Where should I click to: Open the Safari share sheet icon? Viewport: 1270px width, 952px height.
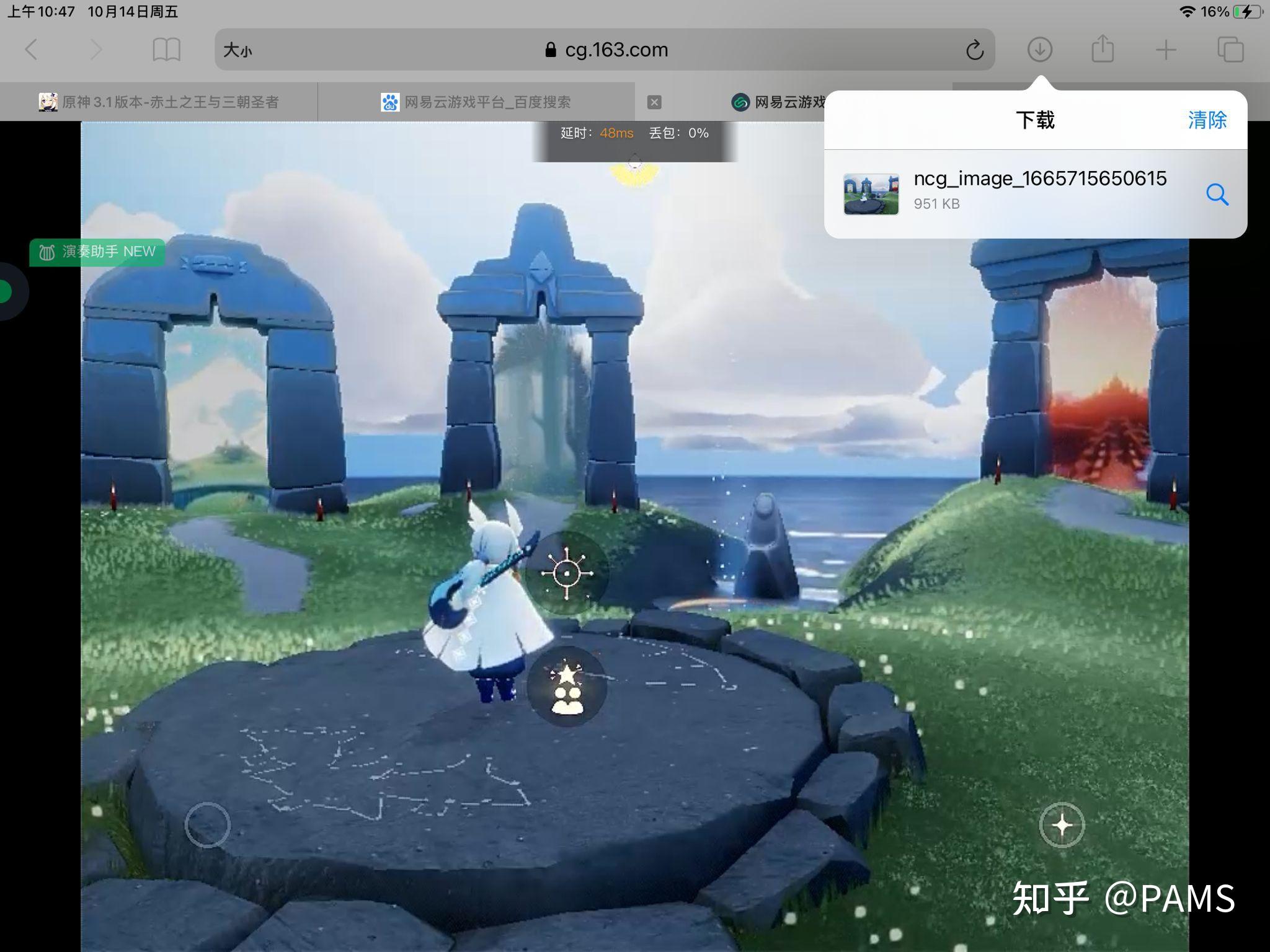click(1103, 48)
